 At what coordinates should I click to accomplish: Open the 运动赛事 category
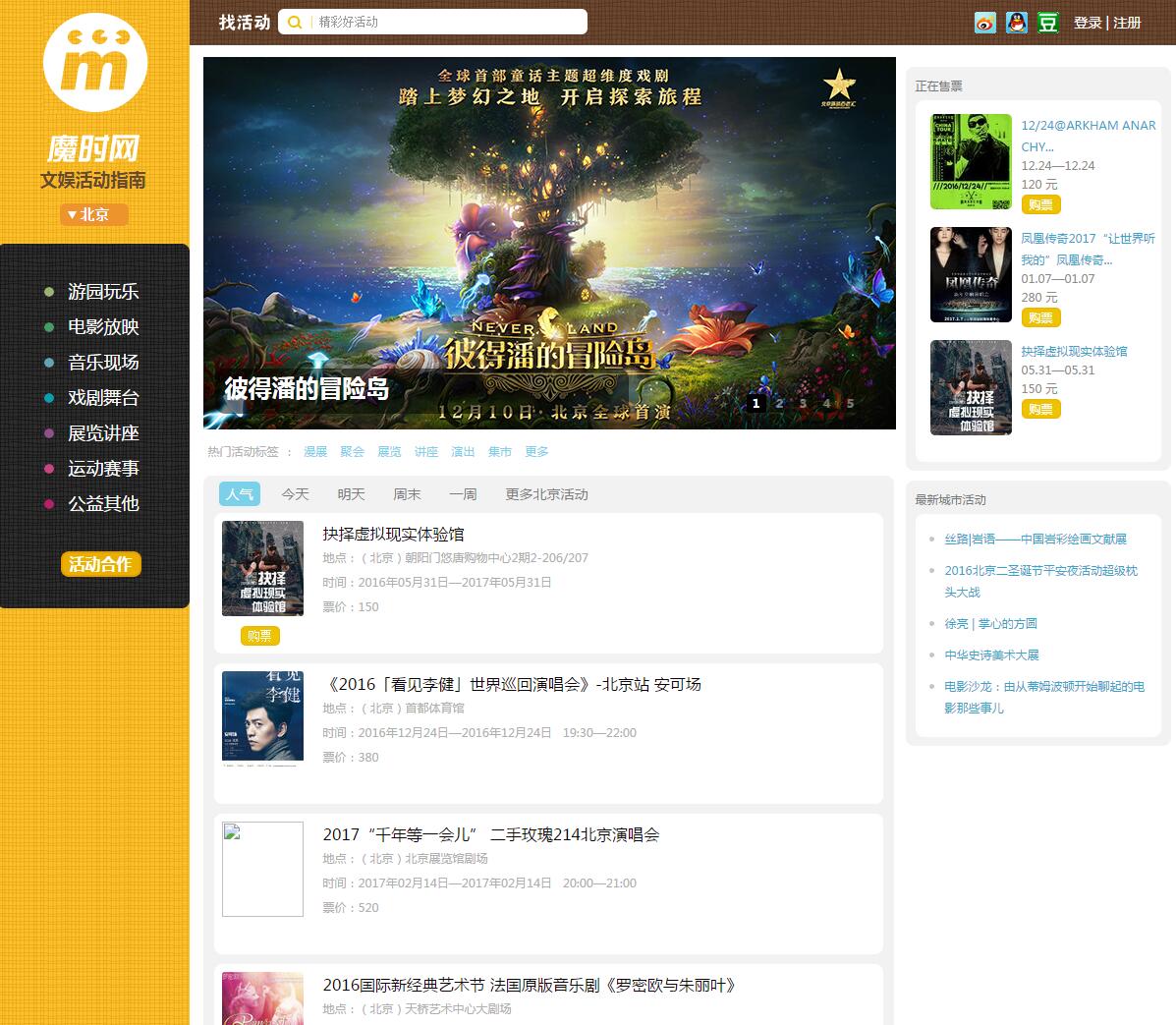(x=103, y=468)
